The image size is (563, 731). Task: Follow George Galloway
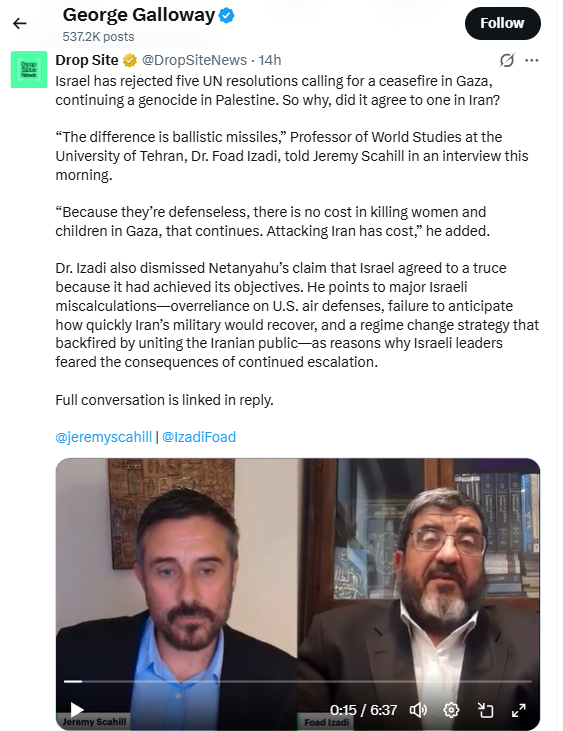click(x=502, y=23)
